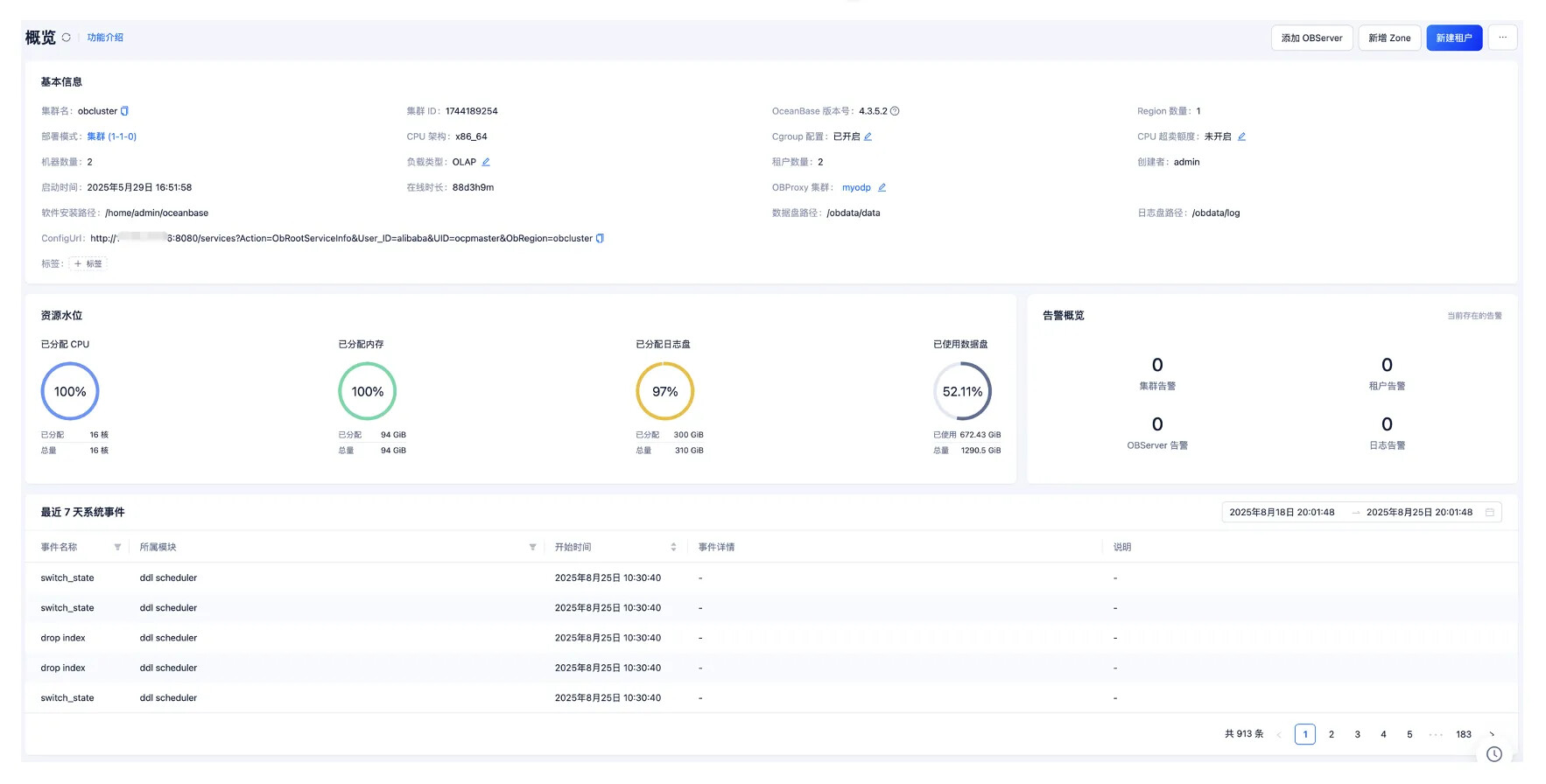Open the clock icon at bottom right
This screenshot has width=1546, height=784.
(x=1493, y=754)
